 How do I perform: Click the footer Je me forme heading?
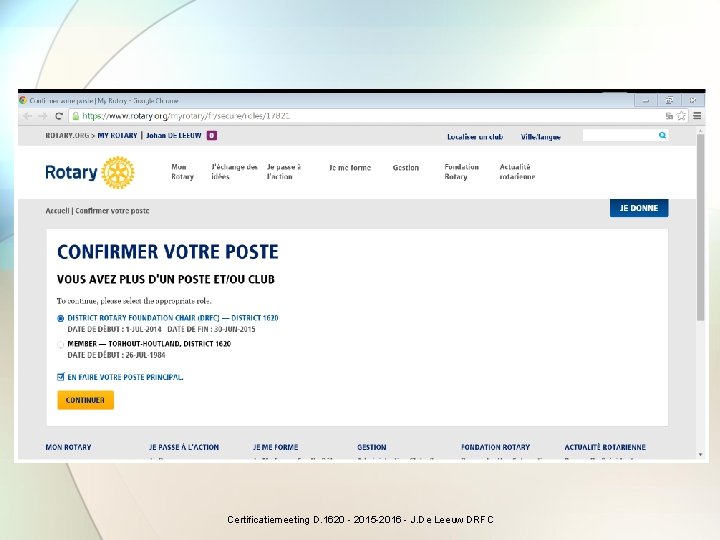point(276,447)
